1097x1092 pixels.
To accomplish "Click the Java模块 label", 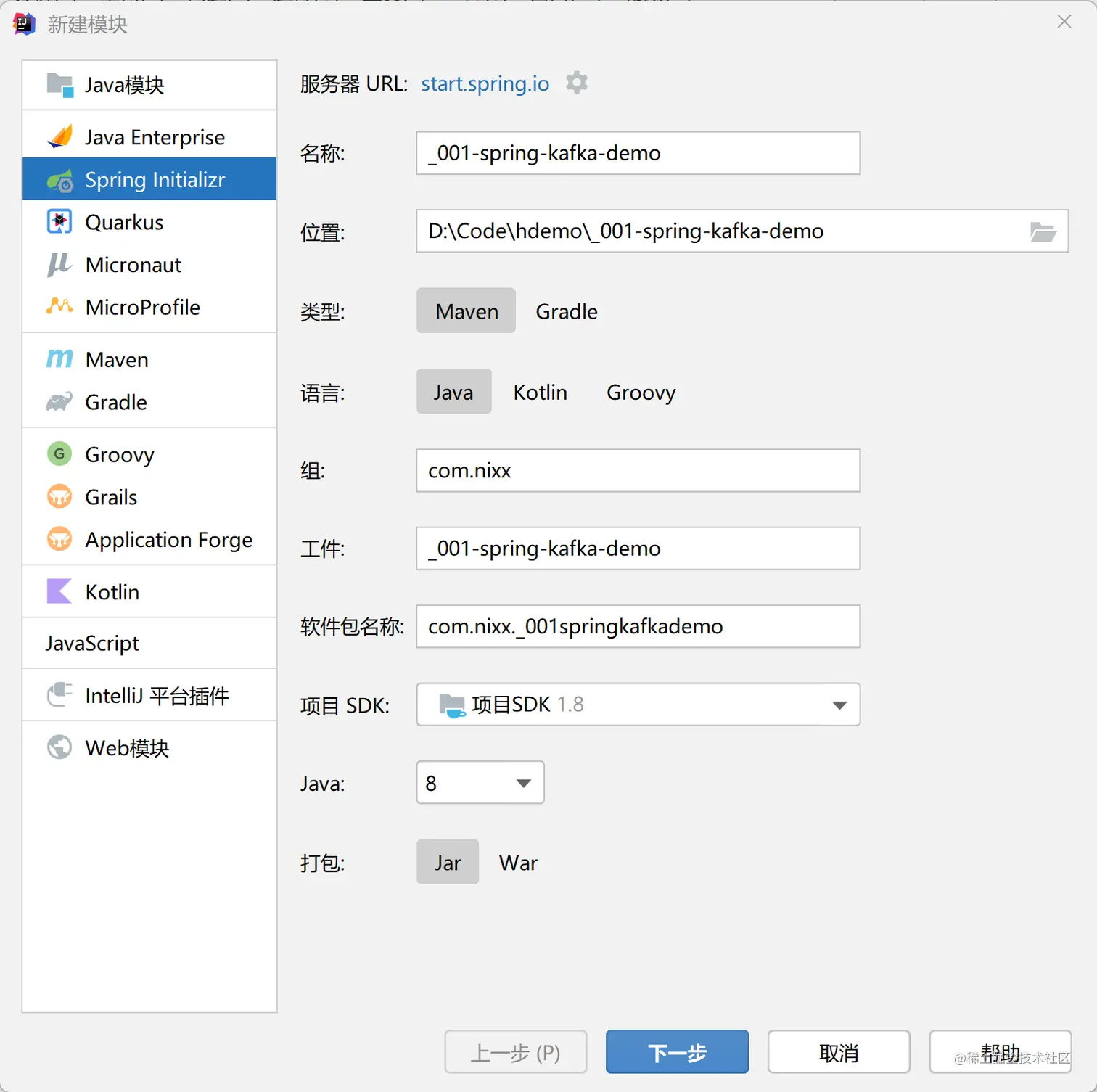I will (x=124, y=86).
